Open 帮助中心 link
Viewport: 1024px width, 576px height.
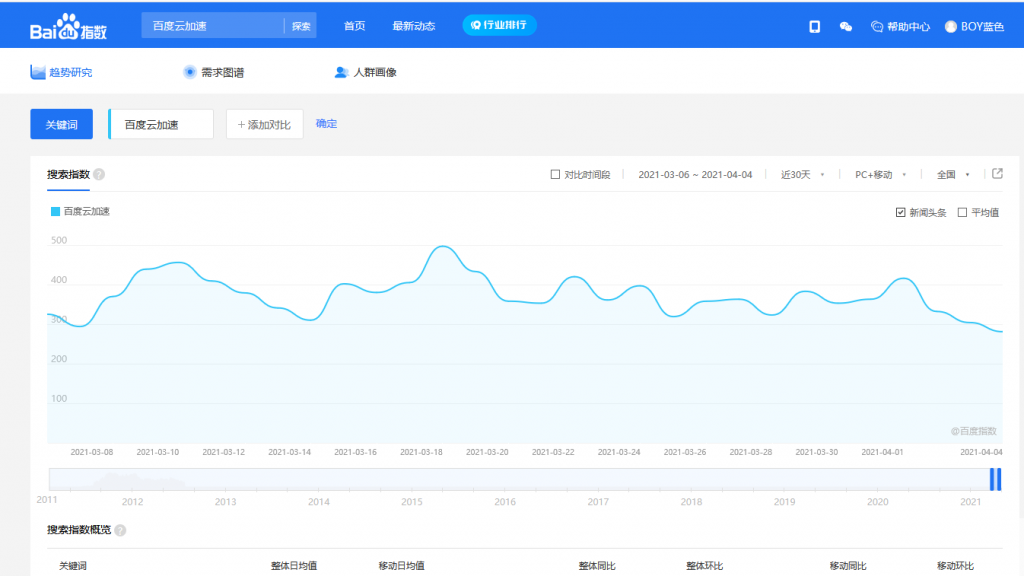908,27
